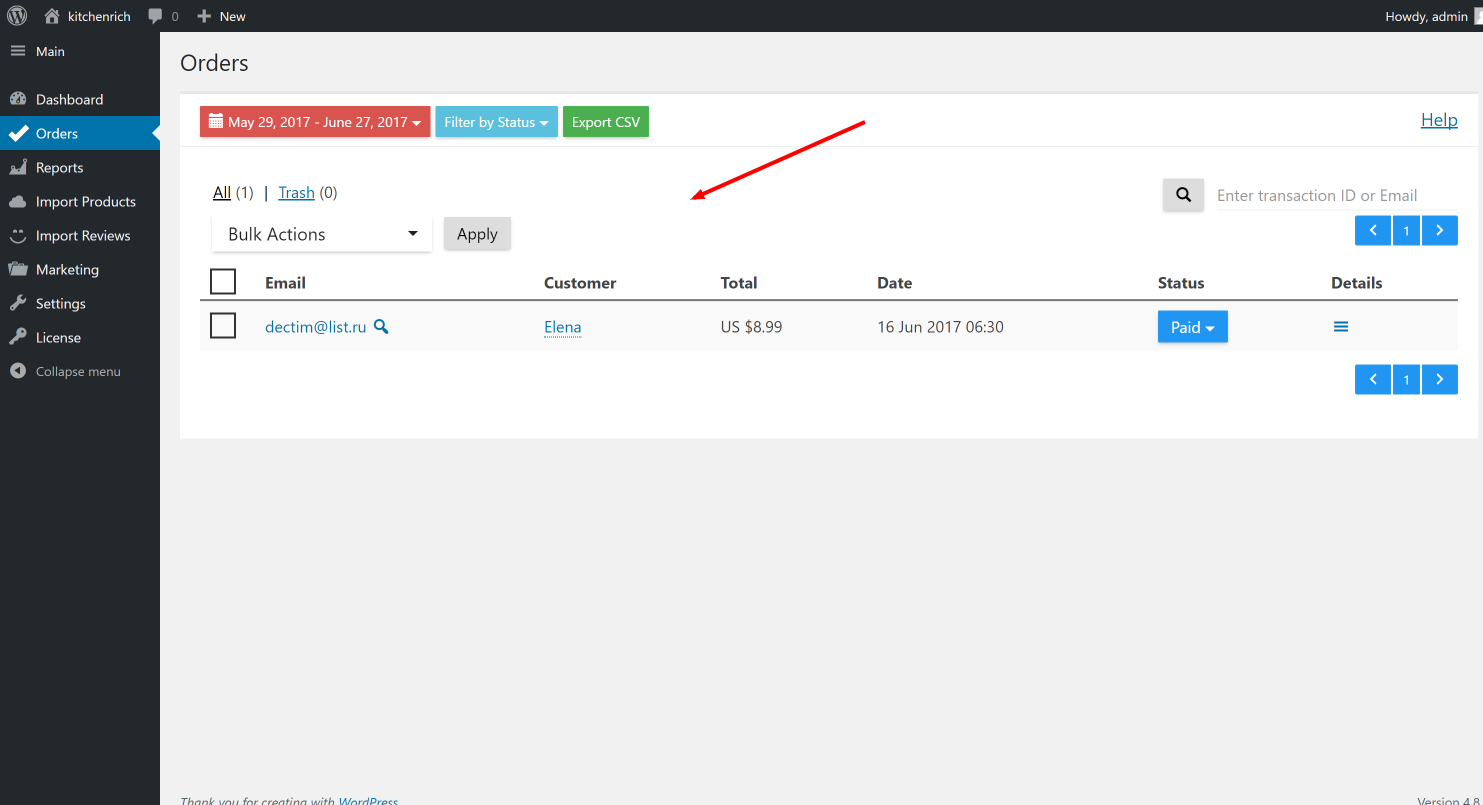
Task: Go to Reports in the sidebar
Action: (80, 167)
